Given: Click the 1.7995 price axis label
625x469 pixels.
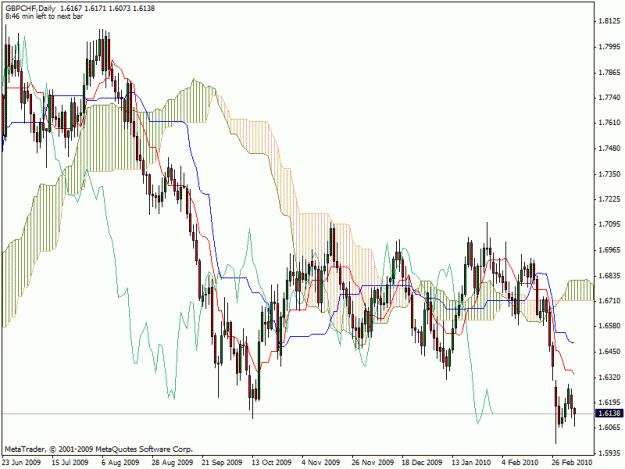Looking at the screenshot, I should point(610,47).
